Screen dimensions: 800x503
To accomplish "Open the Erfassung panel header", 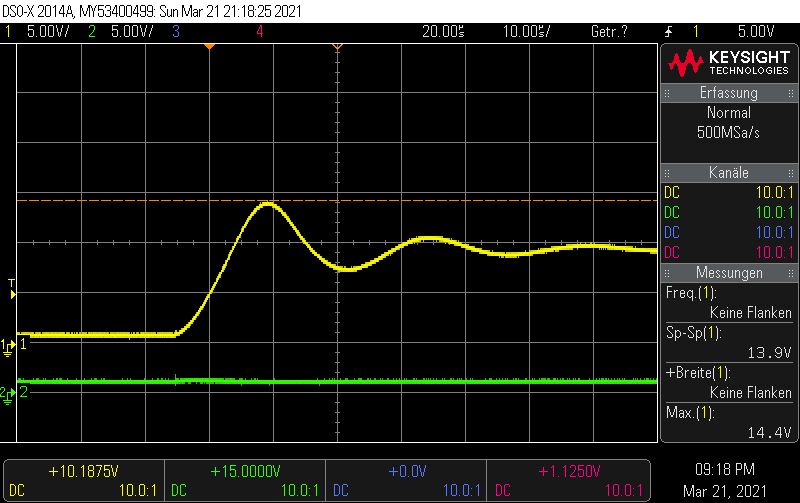I will 729,93.
